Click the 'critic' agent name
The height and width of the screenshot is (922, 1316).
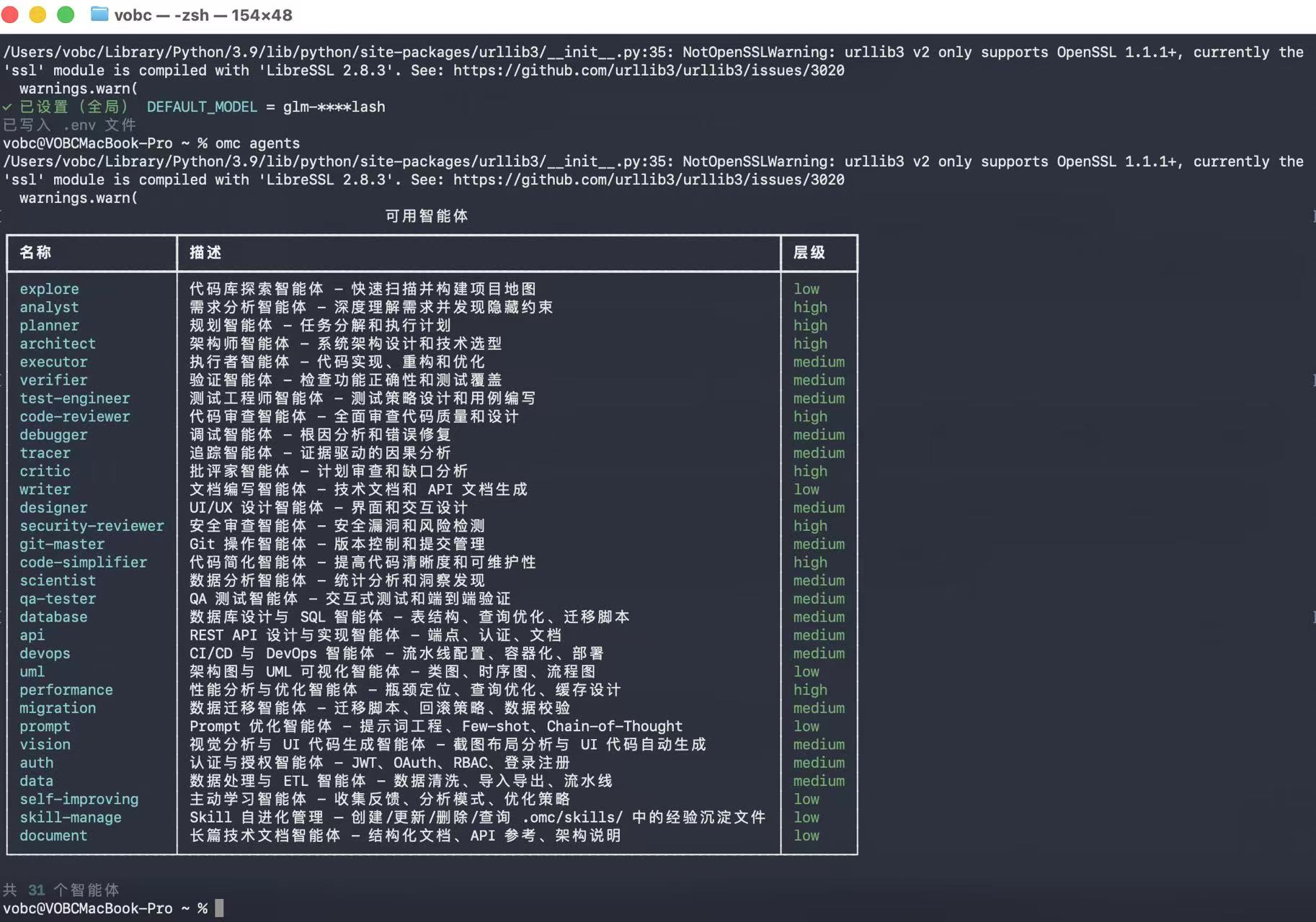[x=45, y=471]
